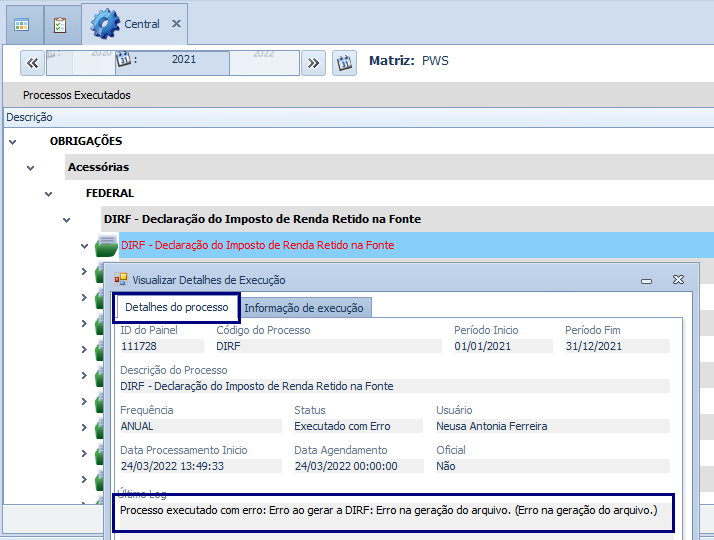The width and height of the screenshot is (714, 540).
Task: Open the grid view tab icon
Action: 22,24
